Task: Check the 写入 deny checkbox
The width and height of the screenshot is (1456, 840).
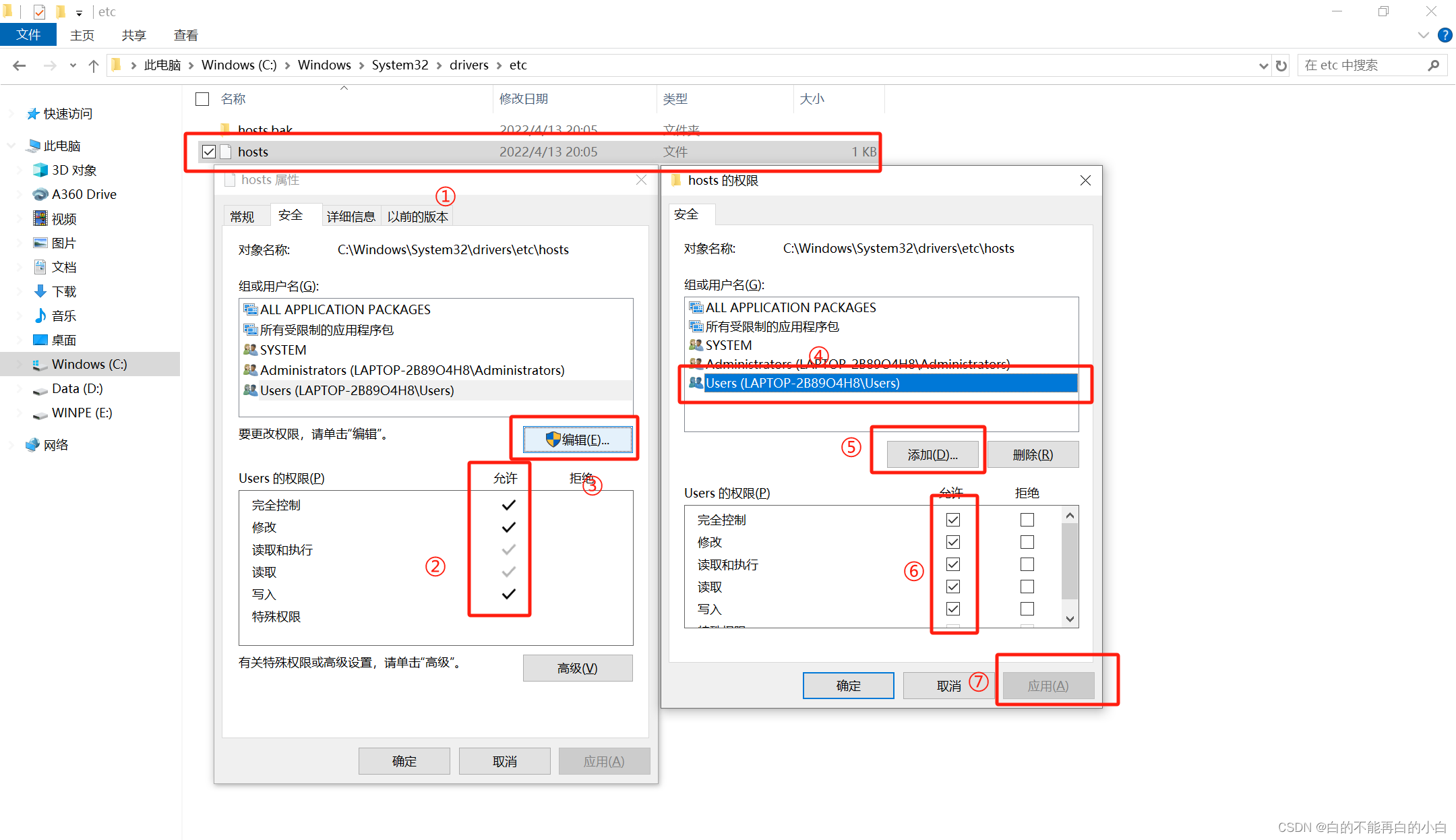Action: click(x=1027, y=609)
